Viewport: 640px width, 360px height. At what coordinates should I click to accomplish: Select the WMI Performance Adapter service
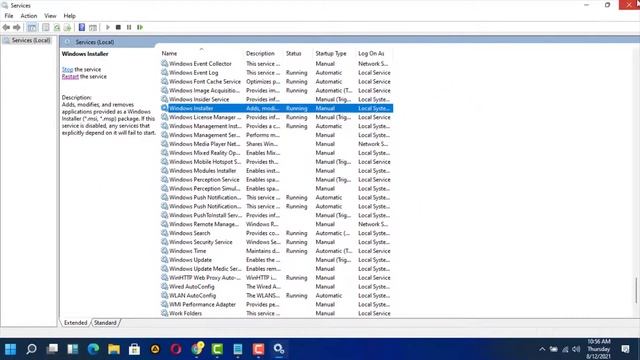[276, 304]
